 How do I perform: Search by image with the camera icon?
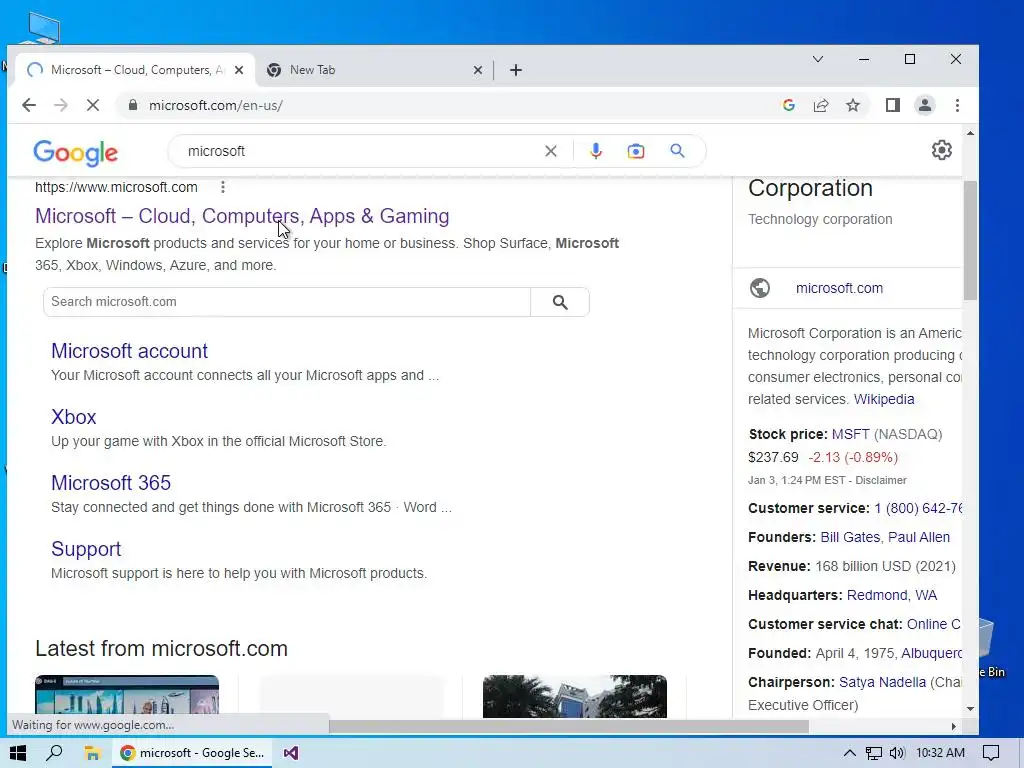pos(635,152)
